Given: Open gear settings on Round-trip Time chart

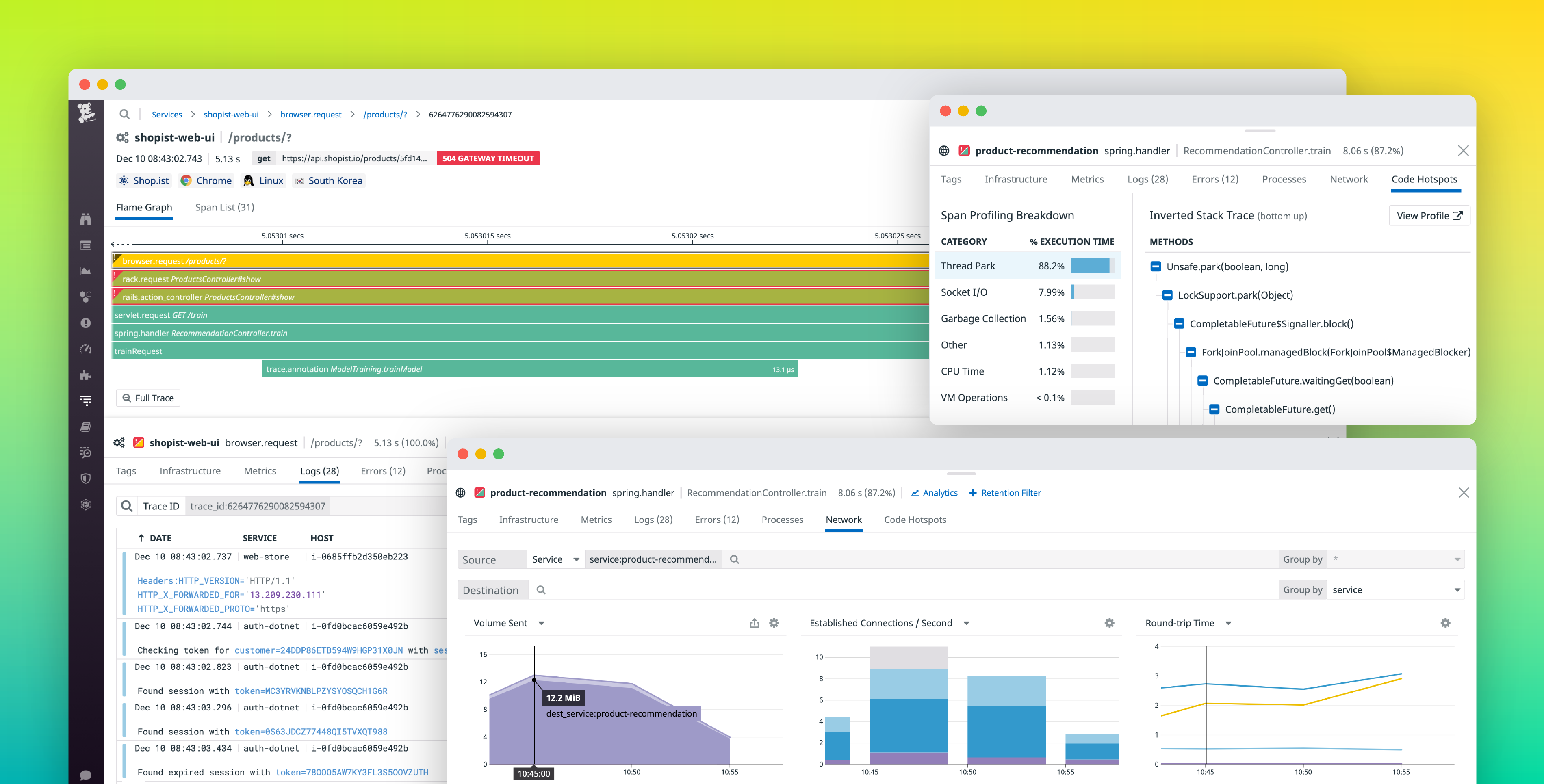Looking at the screenshot, I should (x=1446, y=624).
